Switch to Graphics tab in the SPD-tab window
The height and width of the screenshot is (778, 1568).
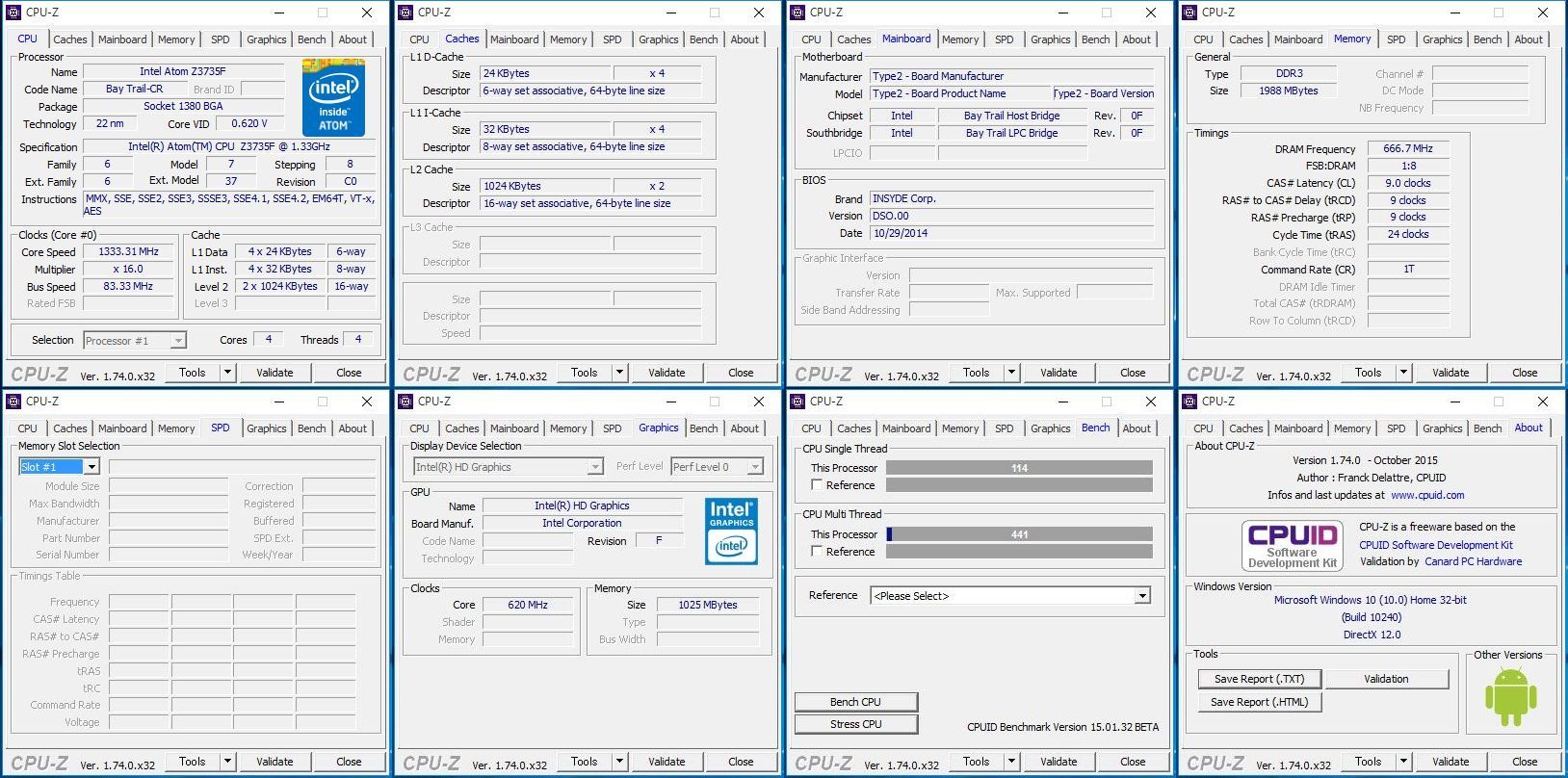point(267,428)
